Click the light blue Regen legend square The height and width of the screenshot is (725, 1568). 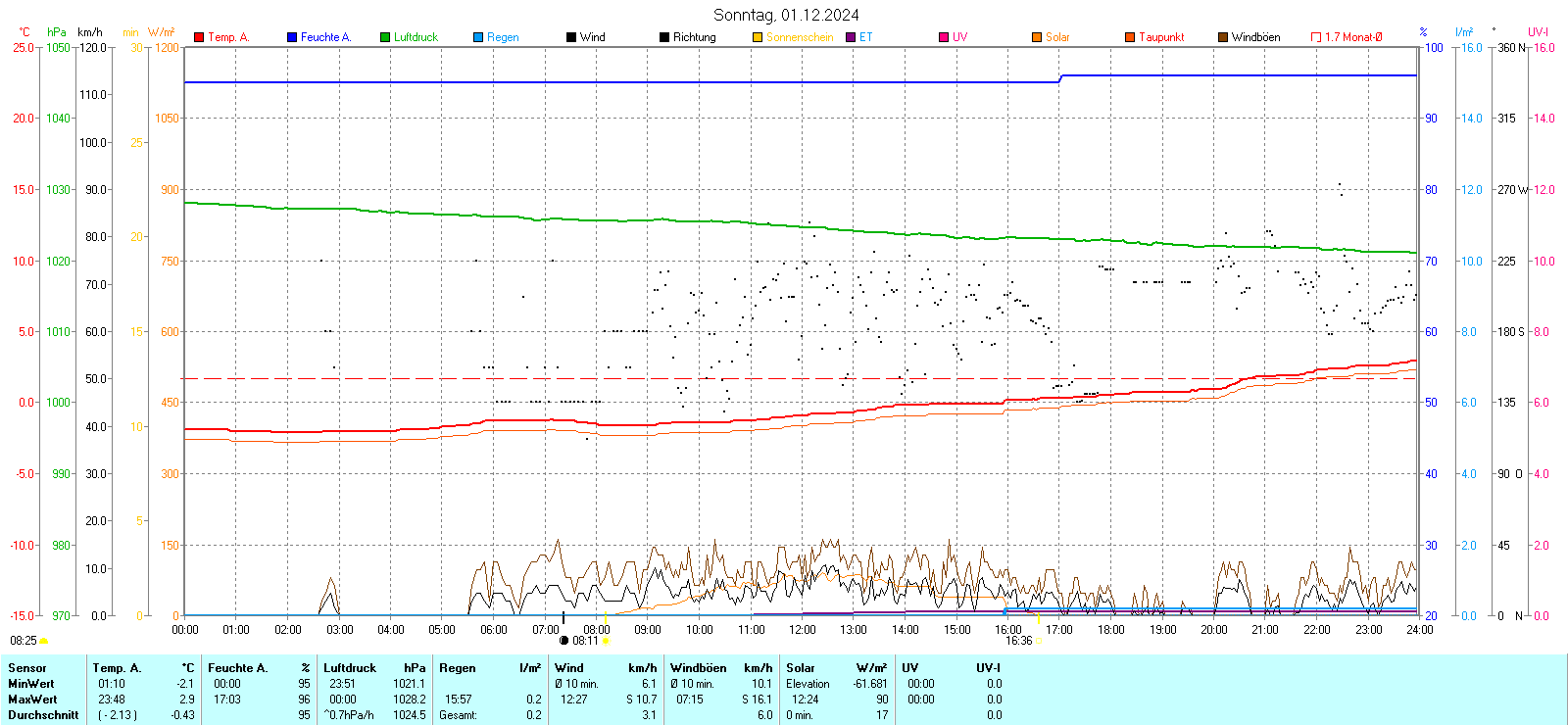[x=478, y=37]
